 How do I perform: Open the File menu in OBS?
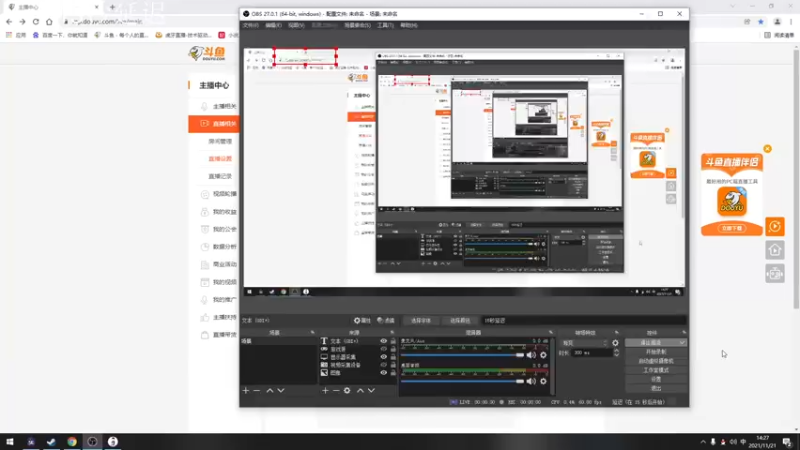(x=251, y=26)
